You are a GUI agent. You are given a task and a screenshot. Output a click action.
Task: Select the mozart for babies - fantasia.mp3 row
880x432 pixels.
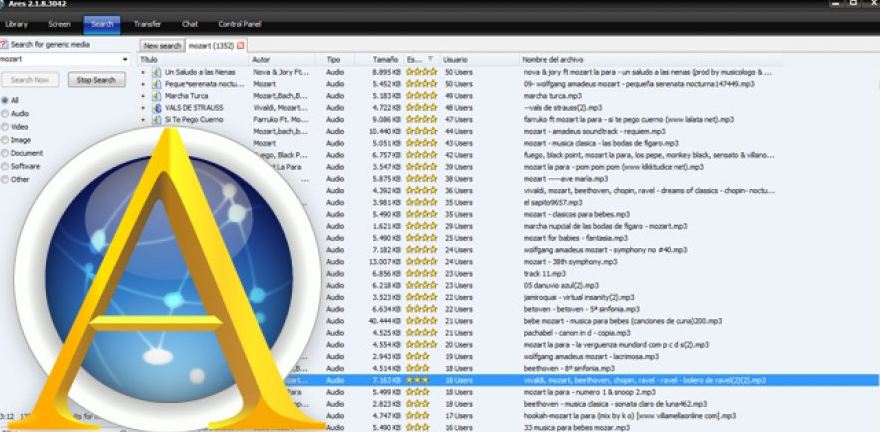coord(575,238)
